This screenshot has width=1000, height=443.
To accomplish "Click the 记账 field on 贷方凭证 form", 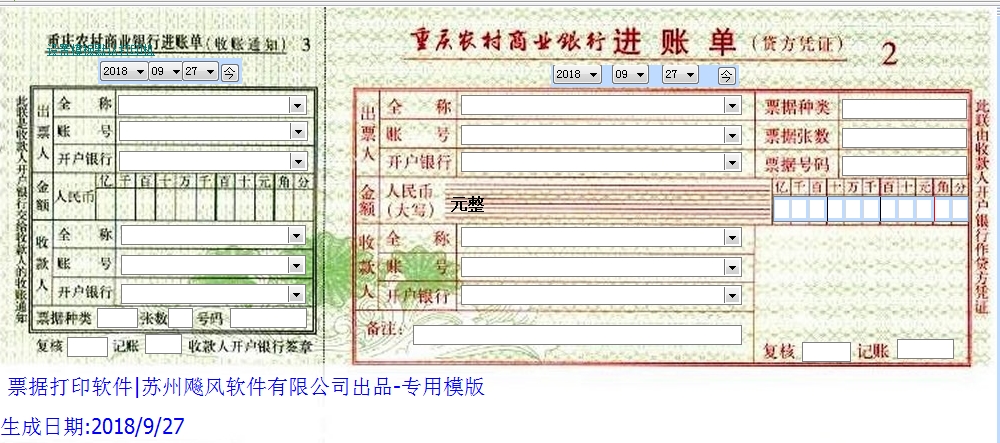I will pos(925,349).
